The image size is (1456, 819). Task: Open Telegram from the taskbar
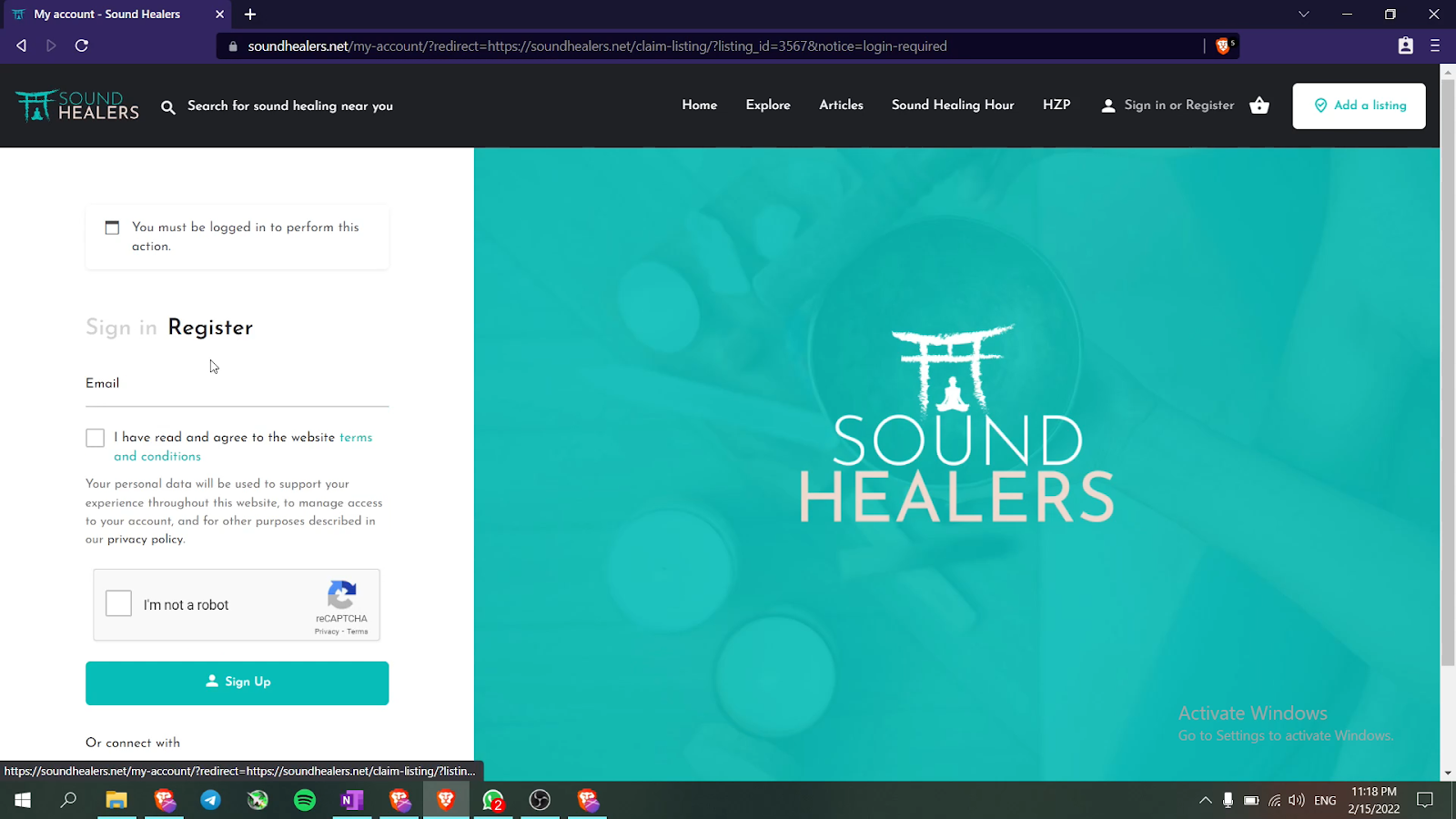pos(210,800)
